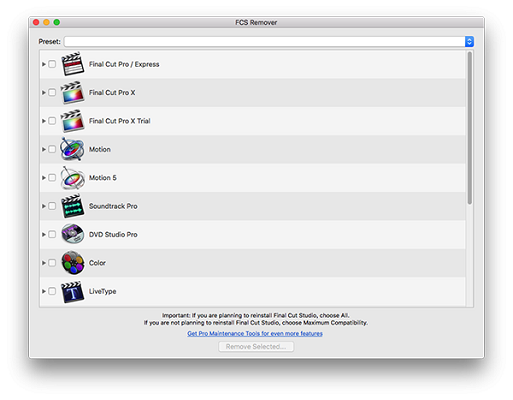Close the FCS Remover window
This screenshot has width=513, height=400.
pyautogui.click(x=36, y=22)
